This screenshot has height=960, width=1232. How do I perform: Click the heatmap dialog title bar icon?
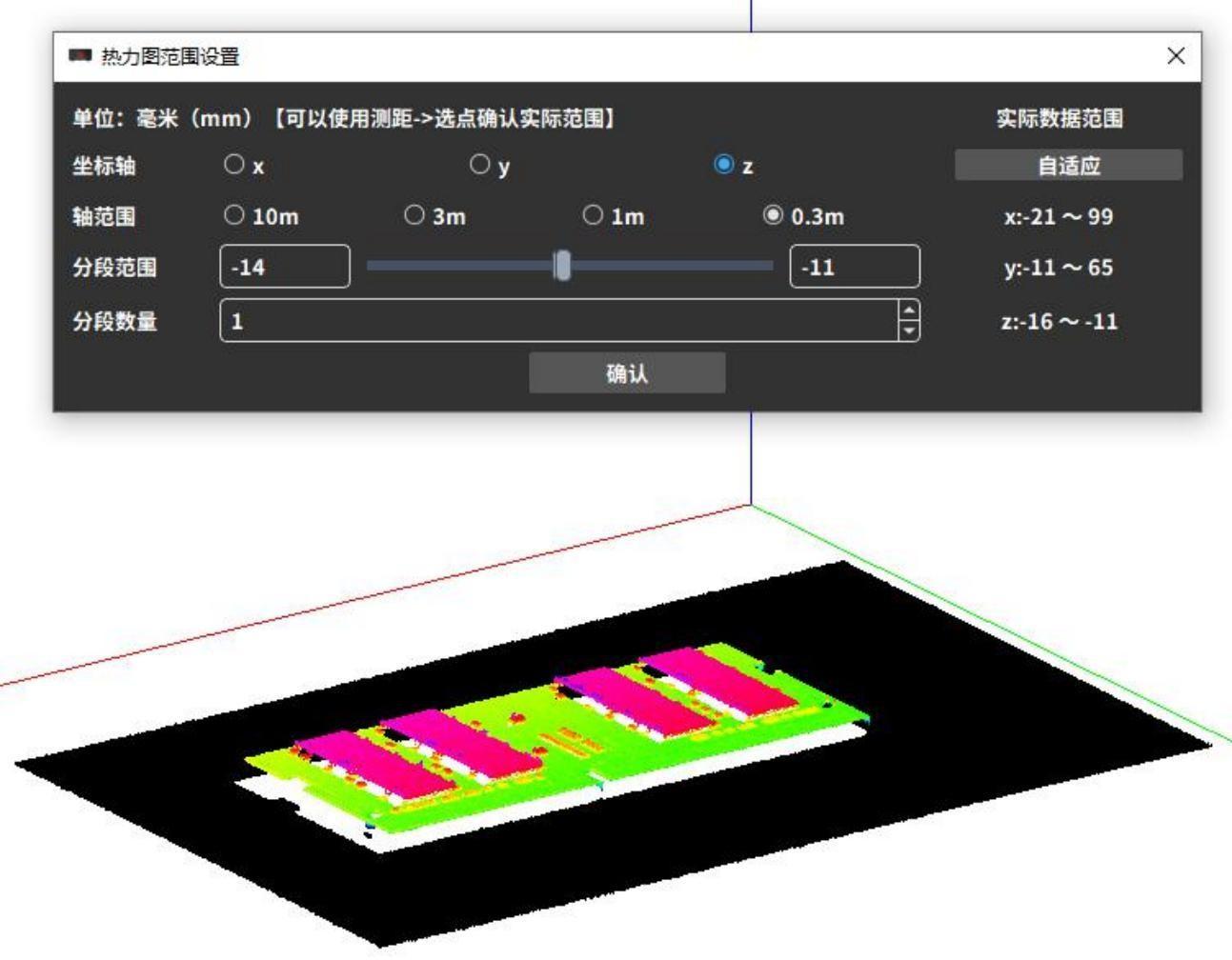tap(80, 57)
